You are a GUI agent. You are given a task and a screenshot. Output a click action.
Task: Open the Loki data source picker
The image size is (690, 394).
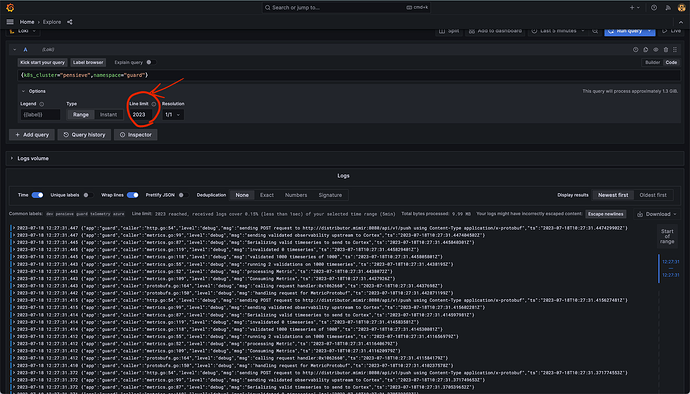(24, 31)
